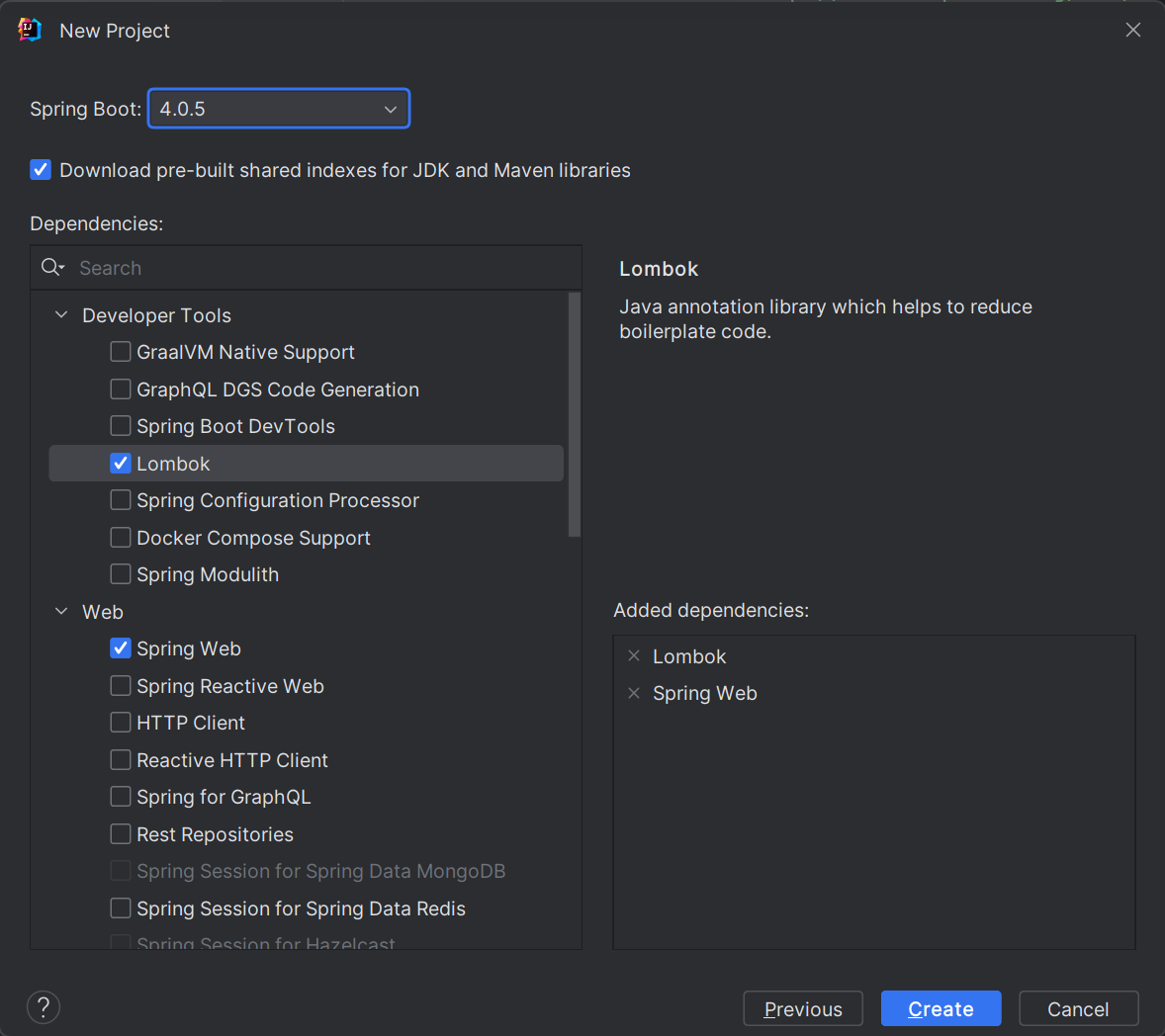This screenshot has width=1165, height=1036.
Task: Open the Spring Boot version dropdown
Action: coord(279,109)
